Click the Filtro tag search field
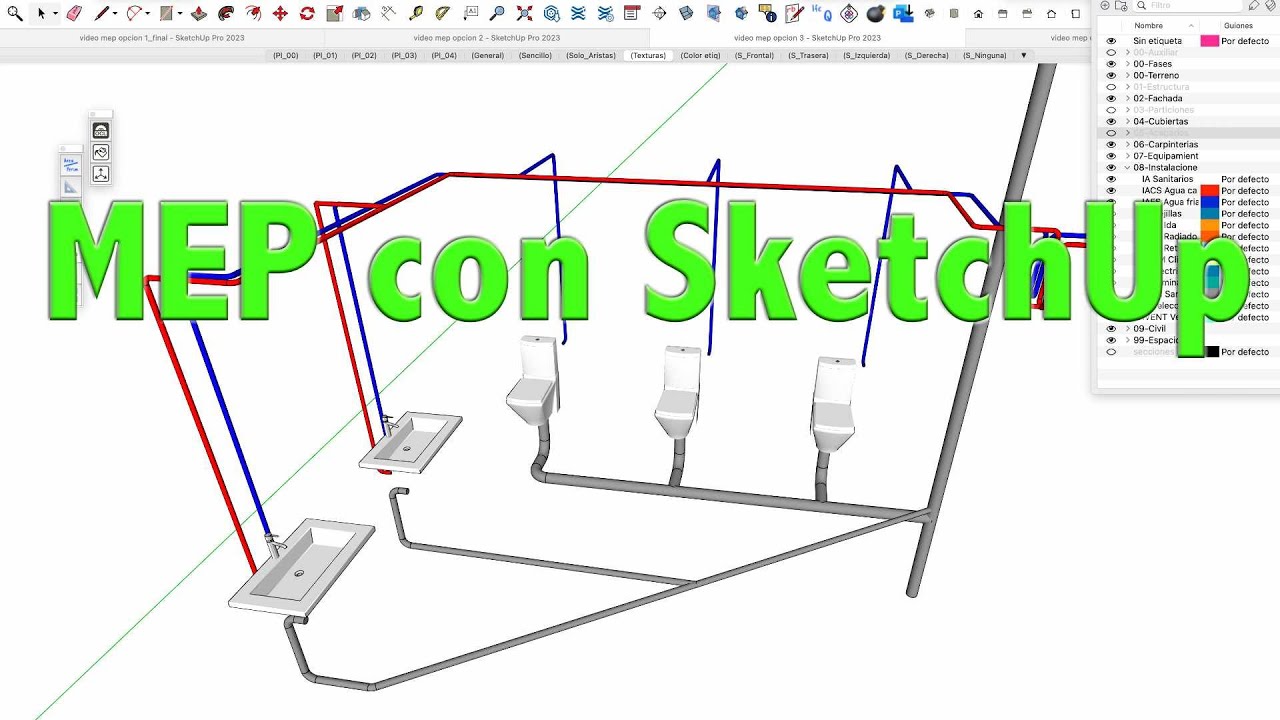Image resolution: width=1280 pixels, height=720 pixels. click(x=1189, y=6)
